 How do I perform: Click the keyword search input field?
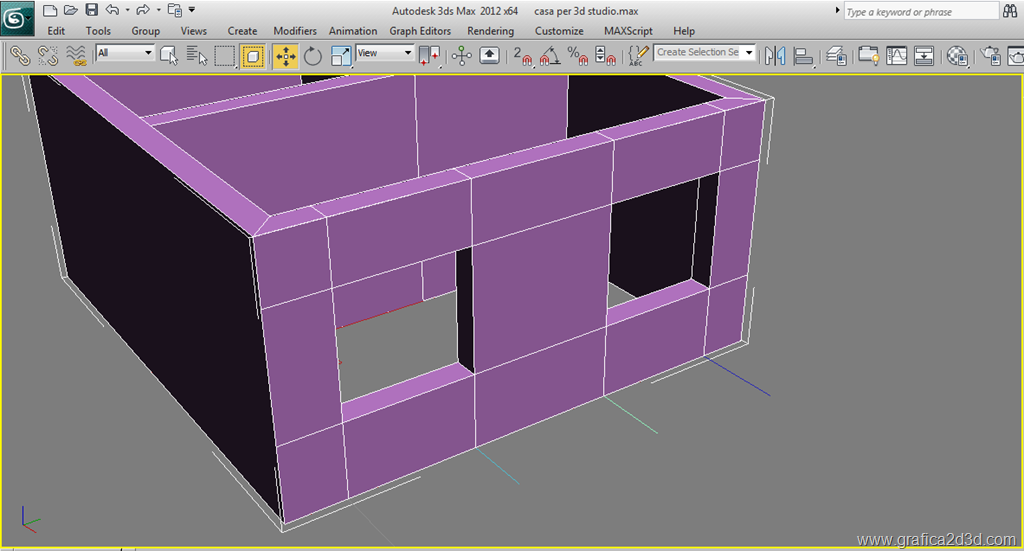tap(920, 12)
